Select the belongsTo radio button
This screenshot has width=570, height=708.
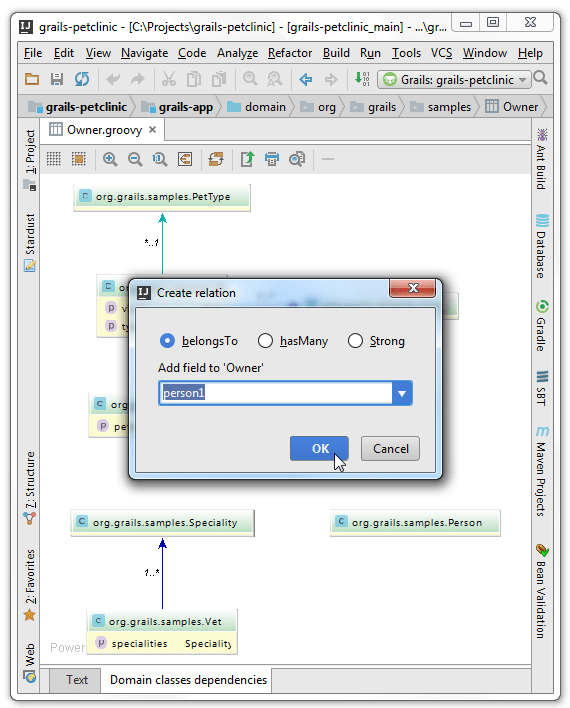point(167,341)
